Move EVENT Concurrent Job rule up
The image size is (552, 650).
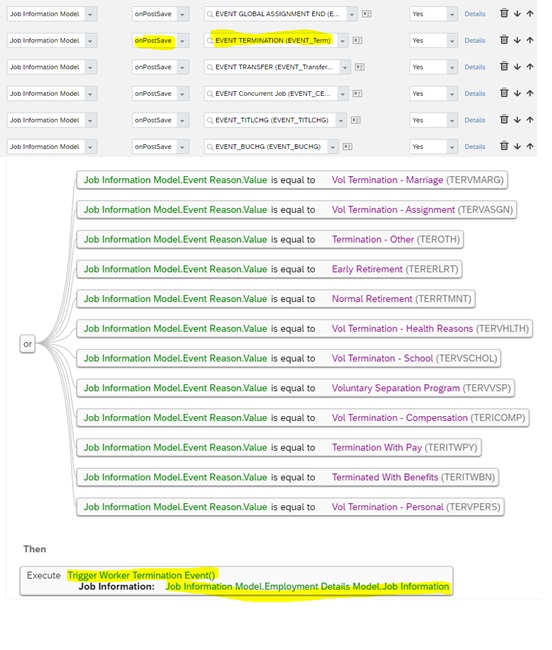pos(530,93)
